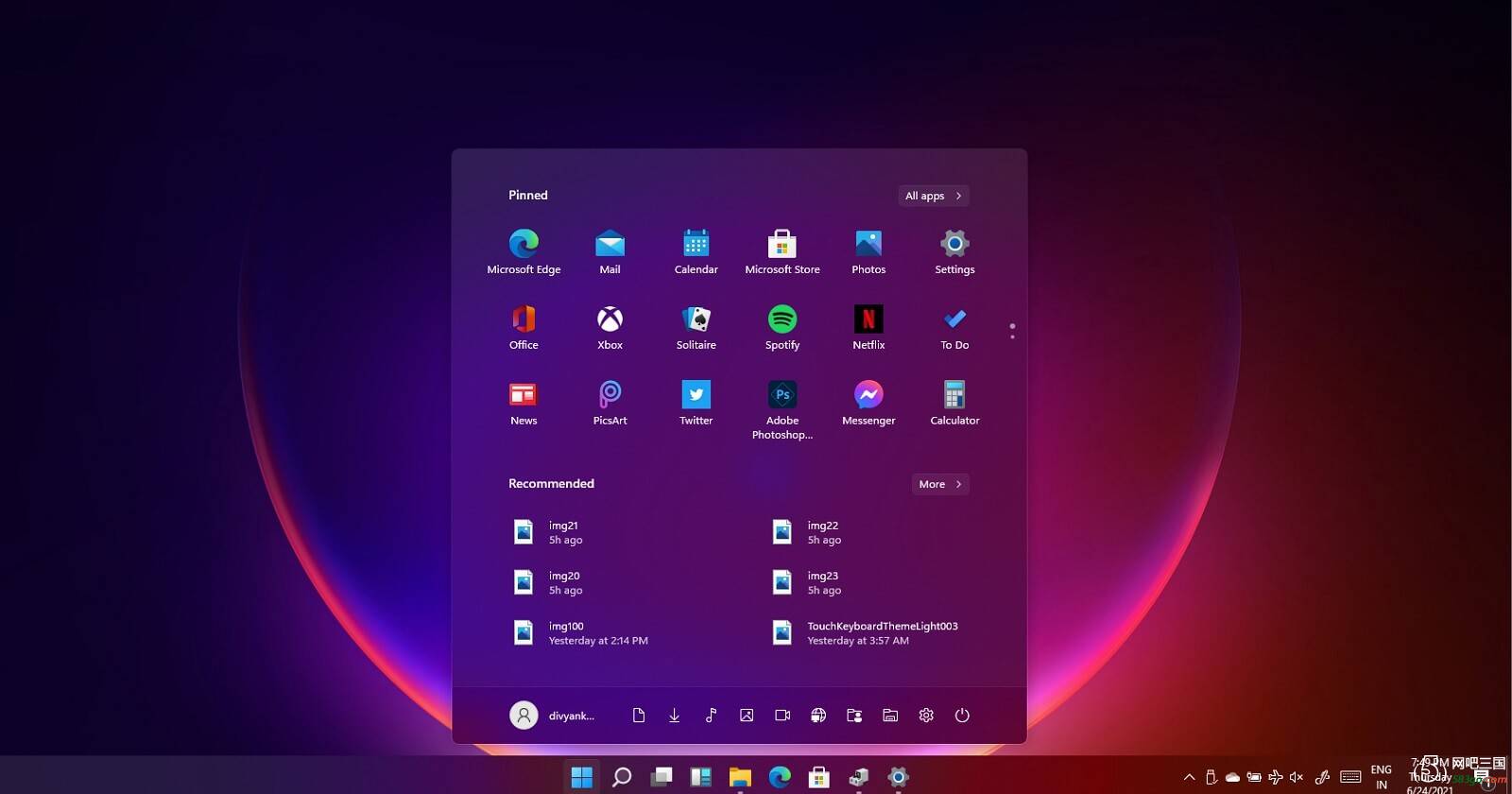Open Microsoft Edge from pinned apps
This screenshot has width=1512, height=794.
[x=524, y=251]
